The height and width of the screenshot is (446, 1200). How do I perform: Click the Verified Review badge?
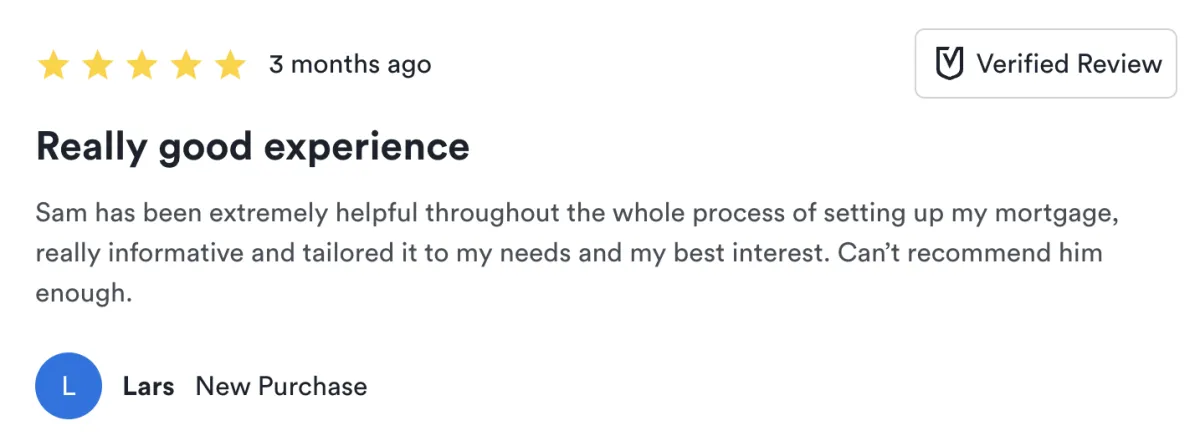(x=1045, y=64)
